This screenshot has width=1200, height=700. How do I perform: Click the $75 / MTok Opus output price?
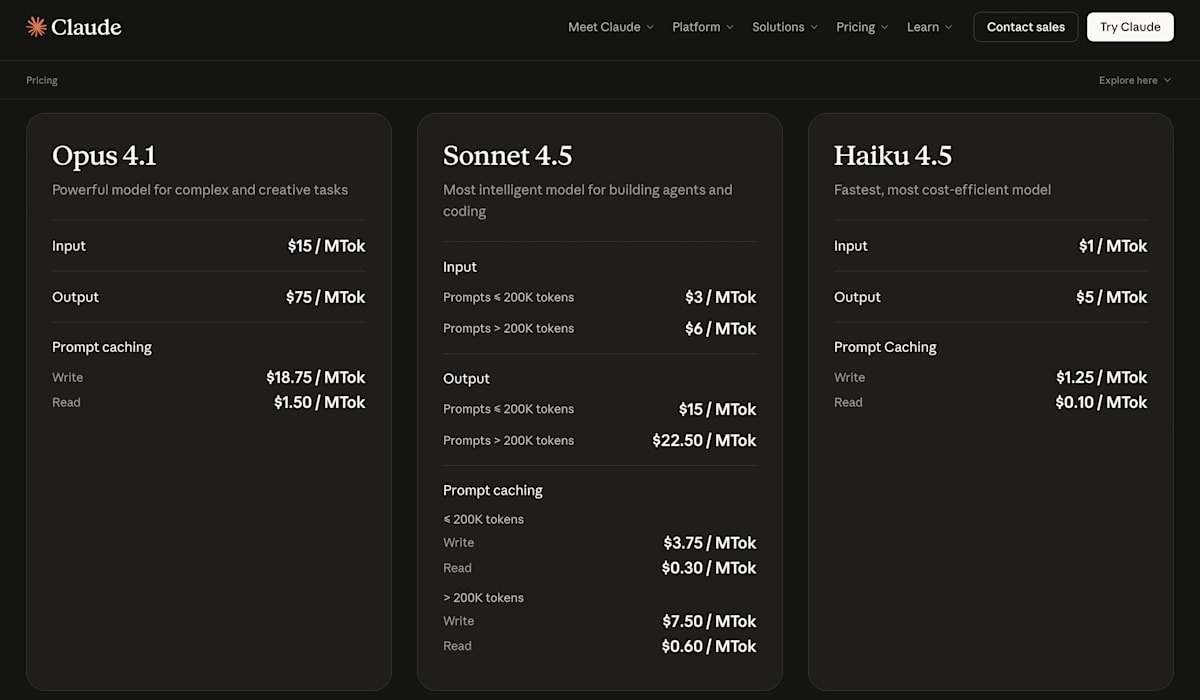tap(326, 297)
